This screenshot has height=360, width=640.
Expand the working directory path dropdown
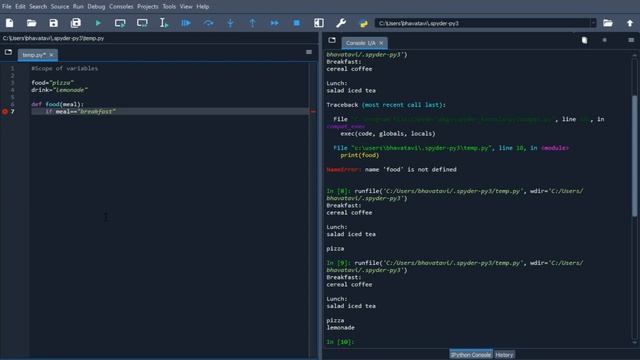pyautogui.click(x=593, y=23)
